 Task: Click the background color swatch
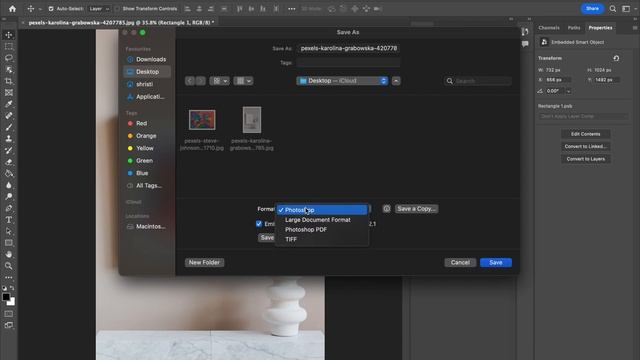[12, 303]
